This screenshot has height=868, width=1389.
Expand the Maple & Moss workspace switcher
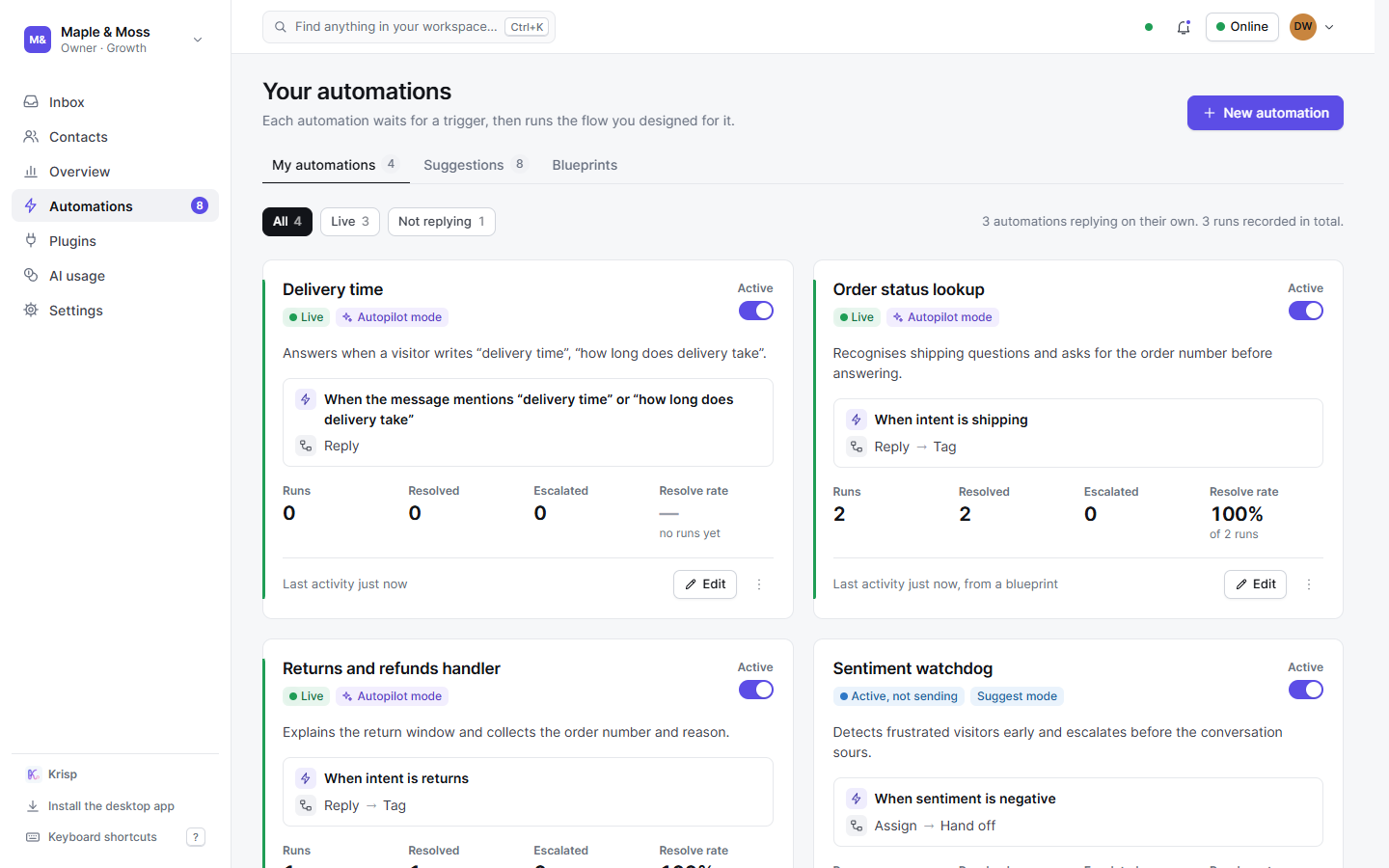click(x=198, y=40)
